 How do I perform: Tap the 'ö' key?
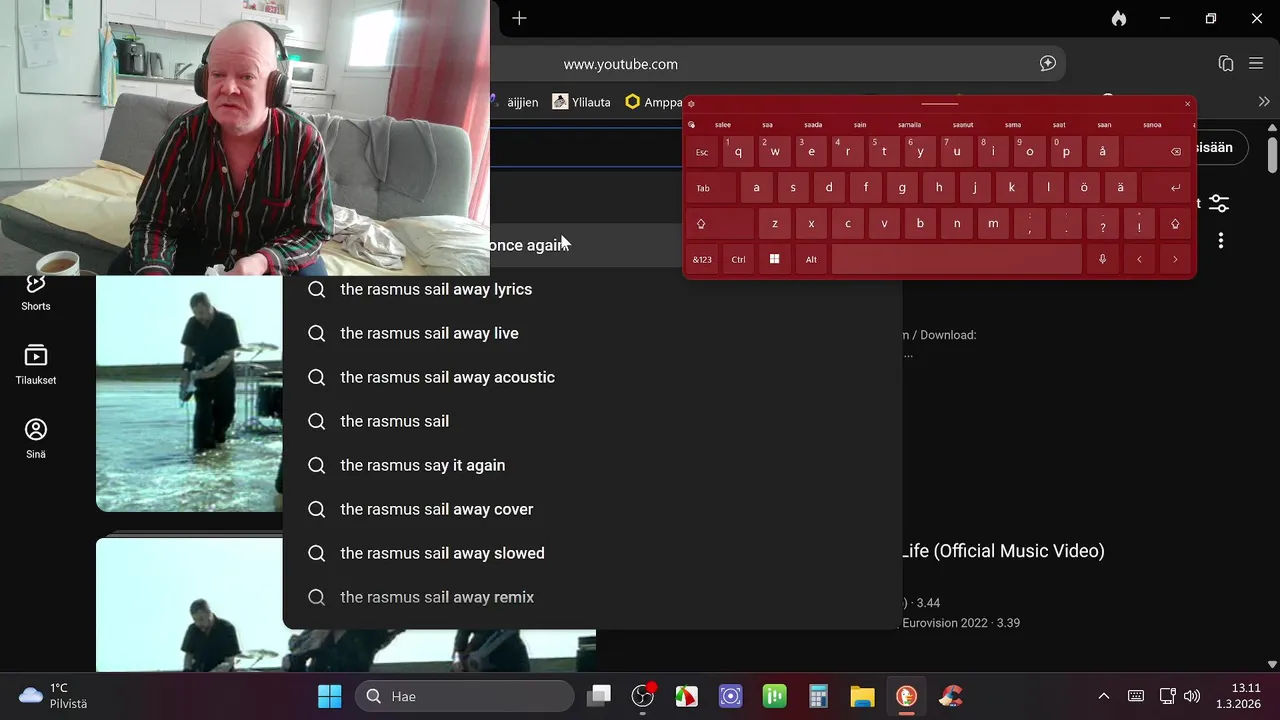(x=1084, y=187)
